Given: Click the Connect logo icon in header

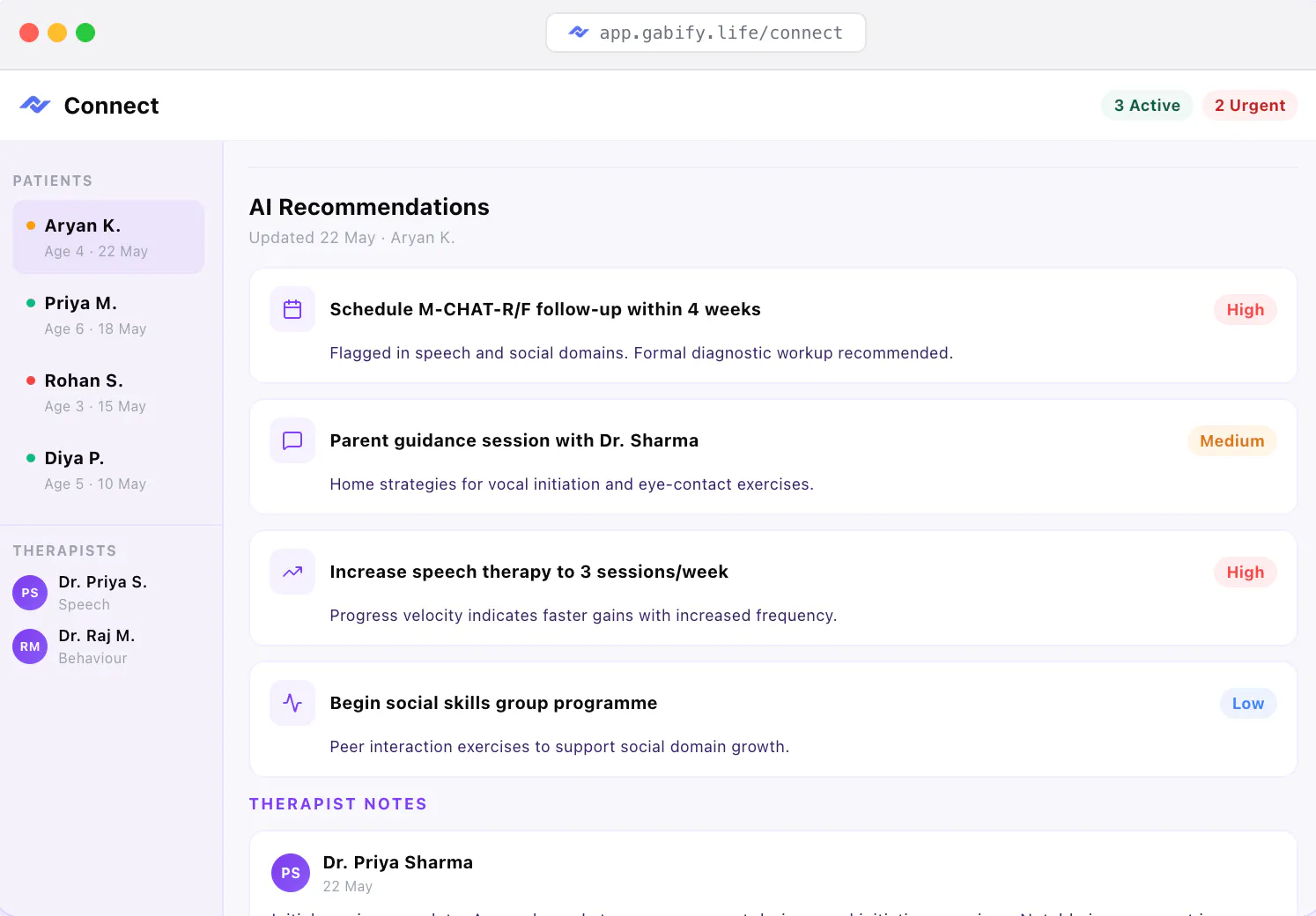Looking at the screenshot, I should [x=35, y=105].
